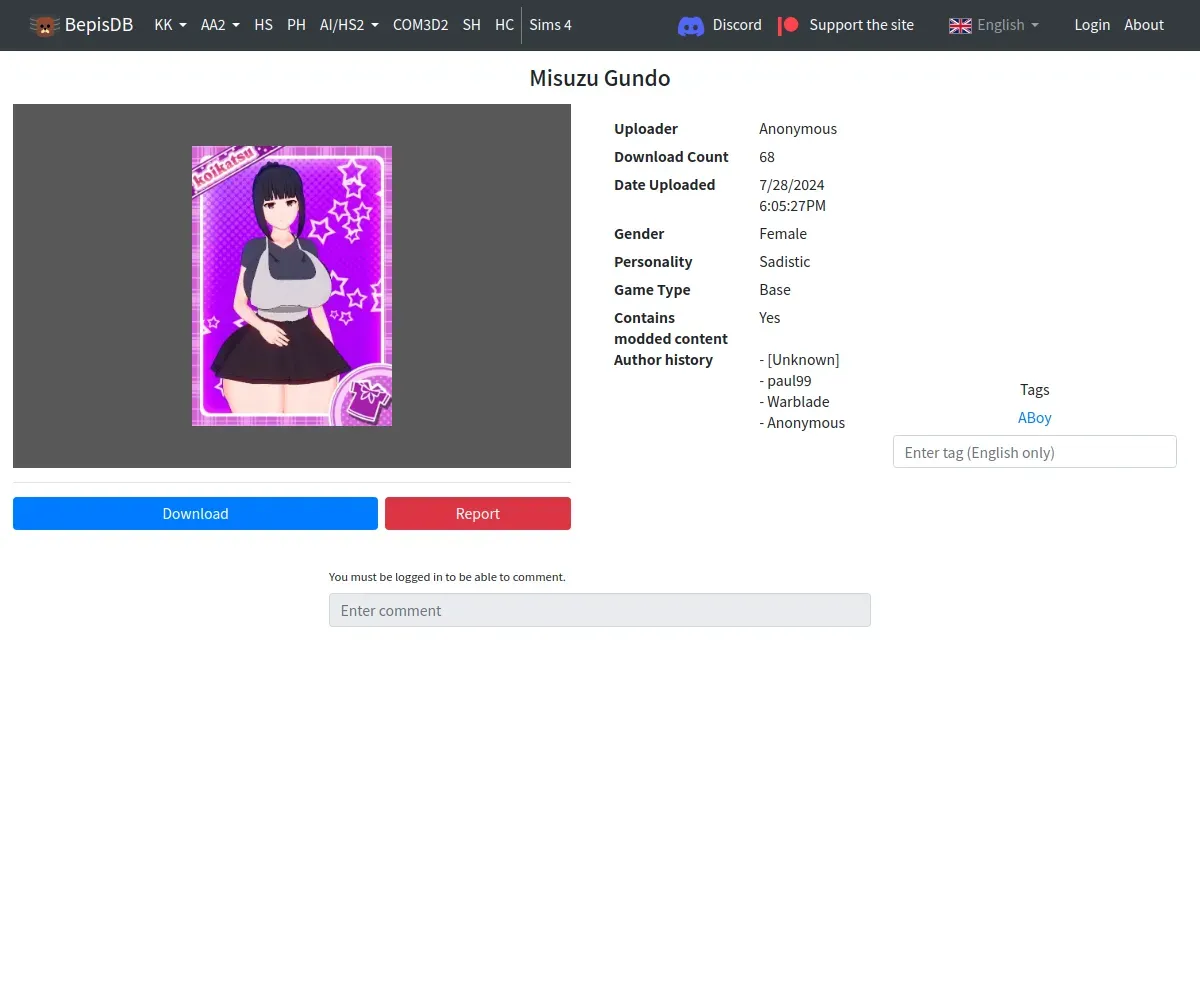The image size is (1200, 1000).
Task: Open the COM3D2 section
Action: coord(420,25)
